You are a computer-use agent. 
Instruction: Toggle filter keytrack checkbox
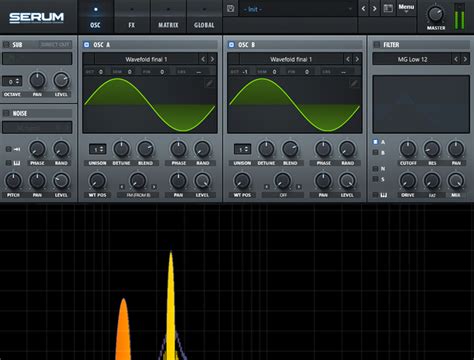click(375, 195)
